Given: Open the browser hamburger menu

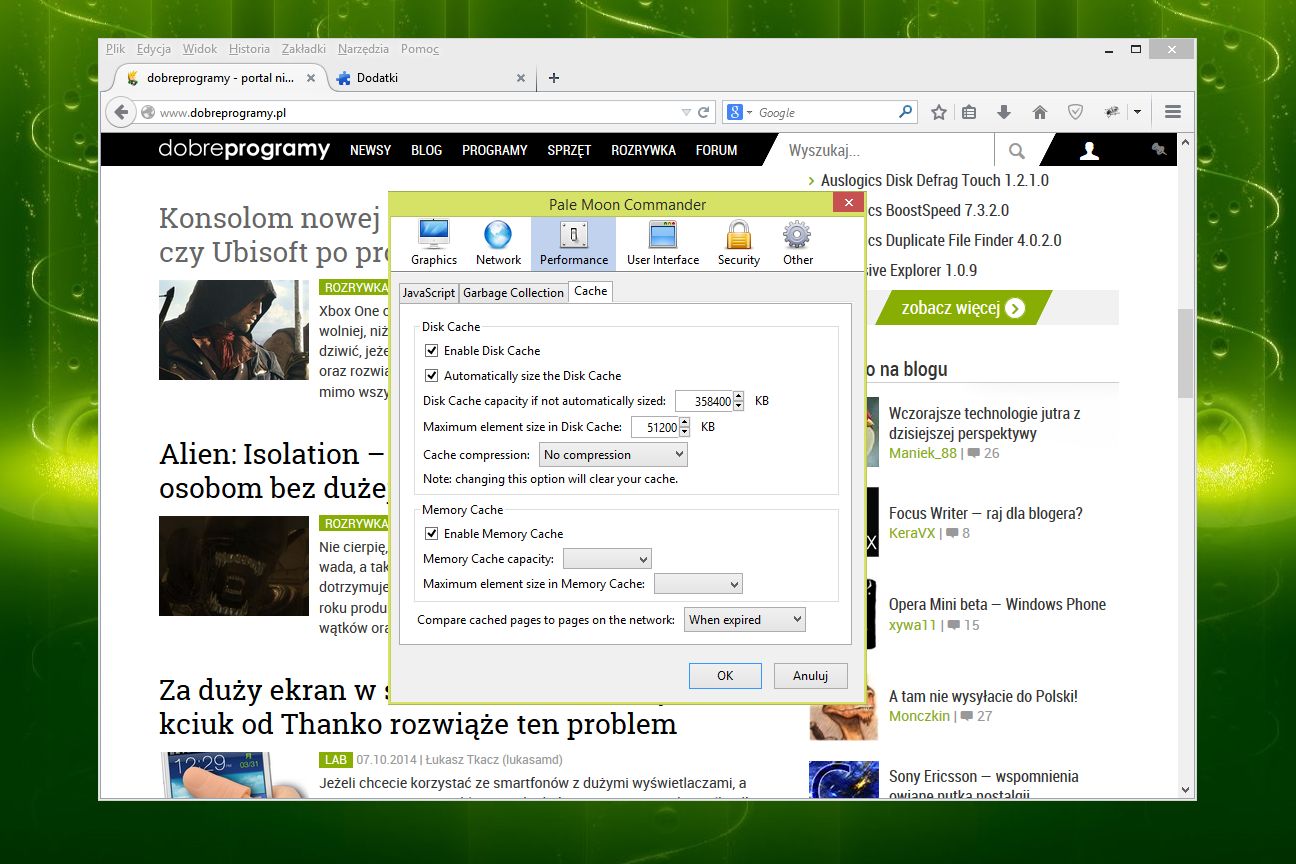Looking at the screenshot, I should pos(1174,113).
